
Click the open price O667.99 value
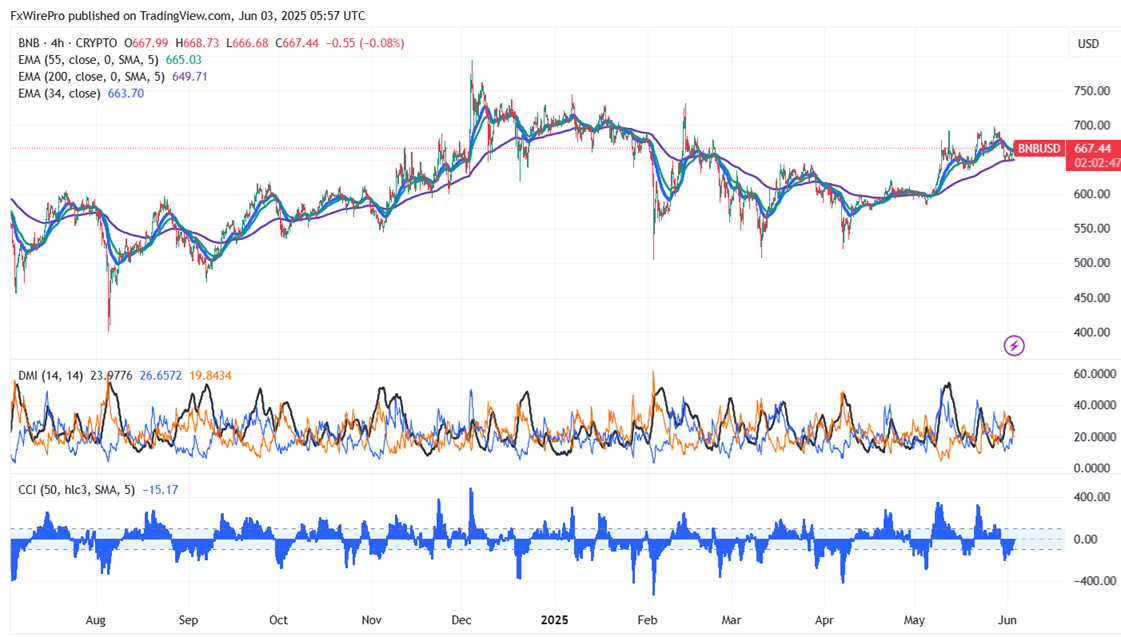click(x=147, y=43)
